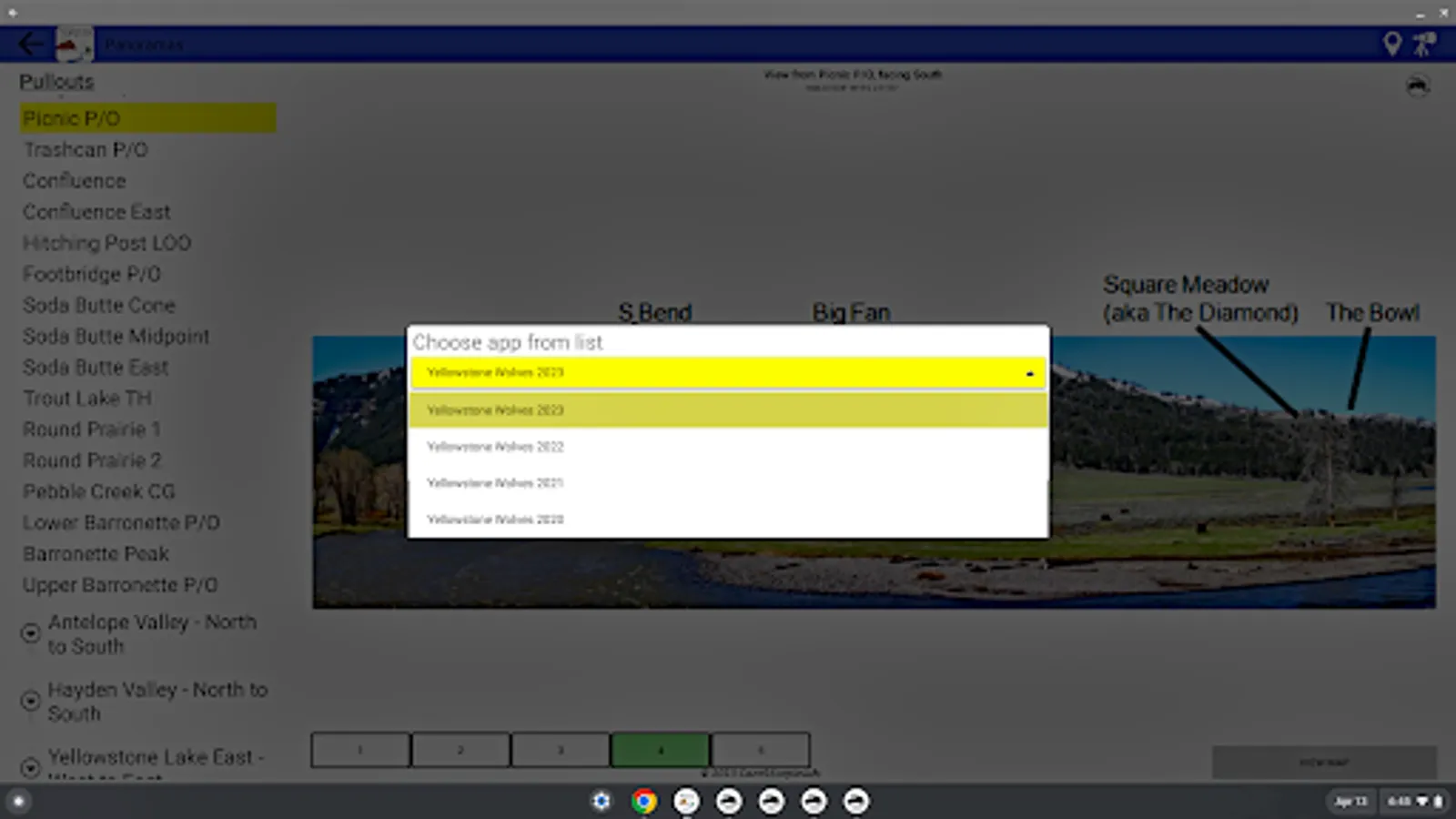The width and height of the screenshot is (1456, 819).
Task: Select the Soda Butte East pullout
Action: [96, 368]
